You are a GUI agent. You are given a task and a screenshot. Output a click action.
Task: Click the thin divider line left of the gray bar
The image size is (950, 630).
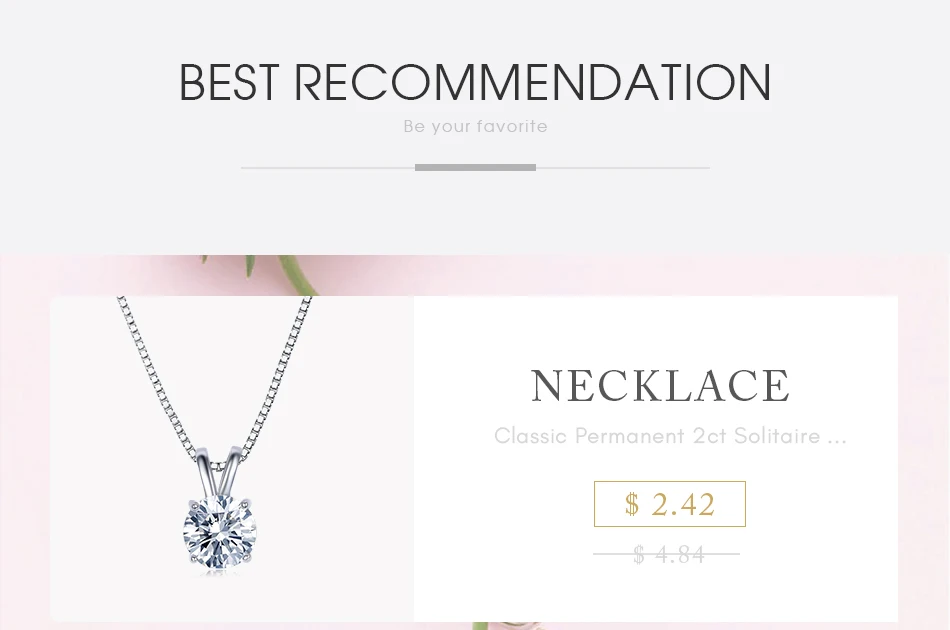coord(328,167)
